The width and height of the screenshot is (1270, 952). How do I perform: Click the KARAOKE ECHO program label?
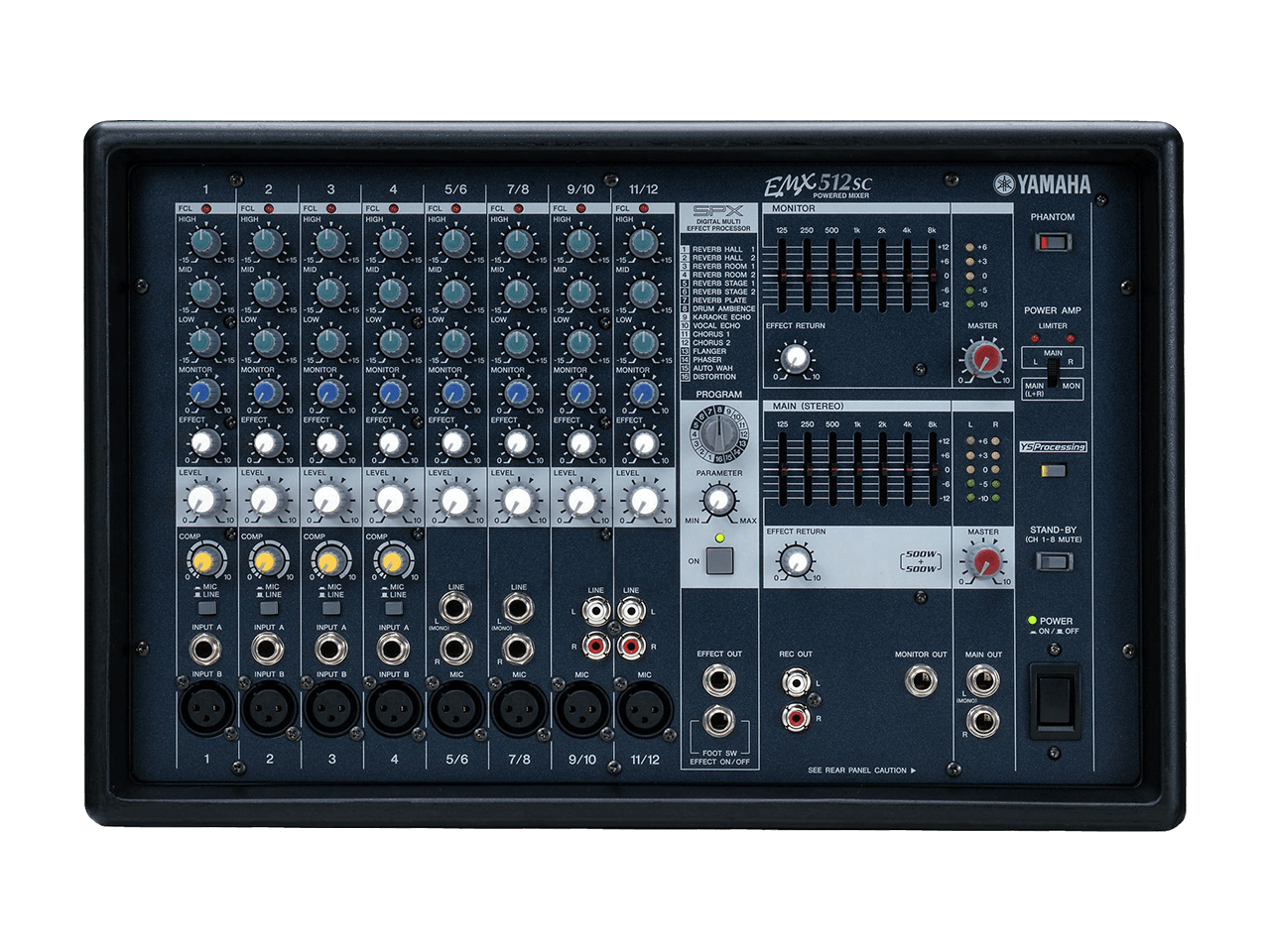click(x=721, y=317)
